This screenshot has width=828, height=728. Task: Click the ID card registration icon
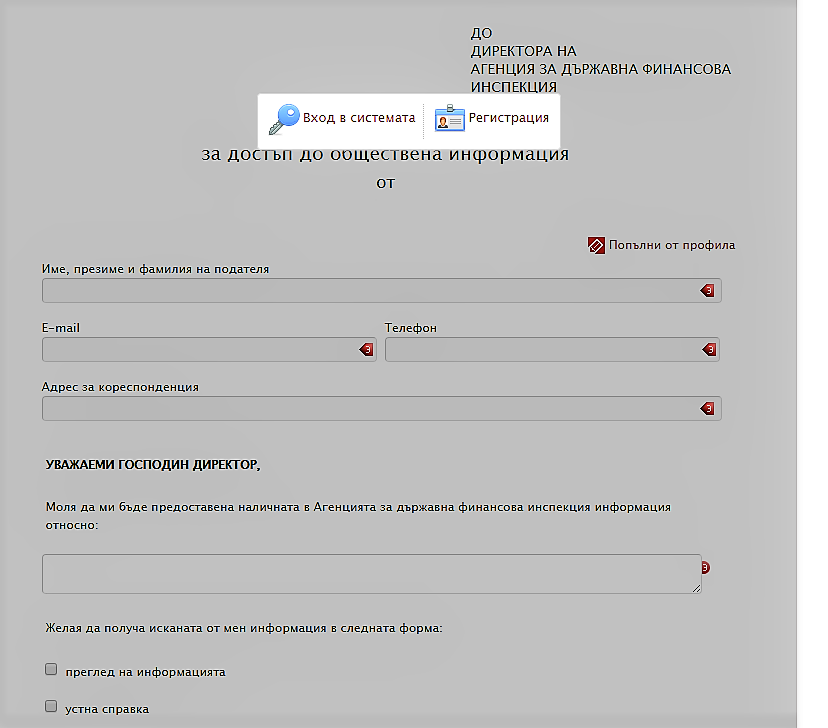[449, 119]
